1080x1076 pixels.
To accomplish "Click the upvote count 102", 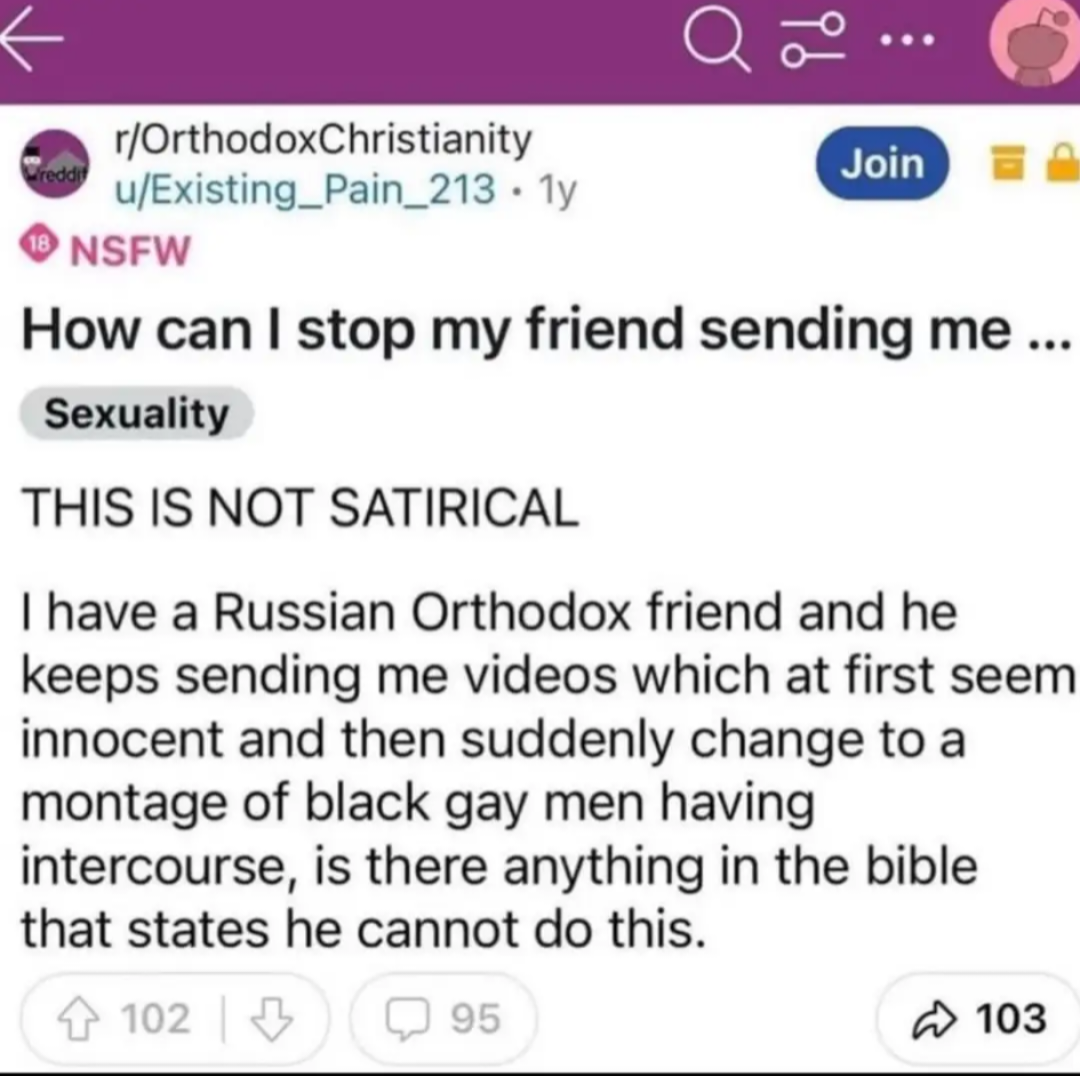I will pos(156,1019).
